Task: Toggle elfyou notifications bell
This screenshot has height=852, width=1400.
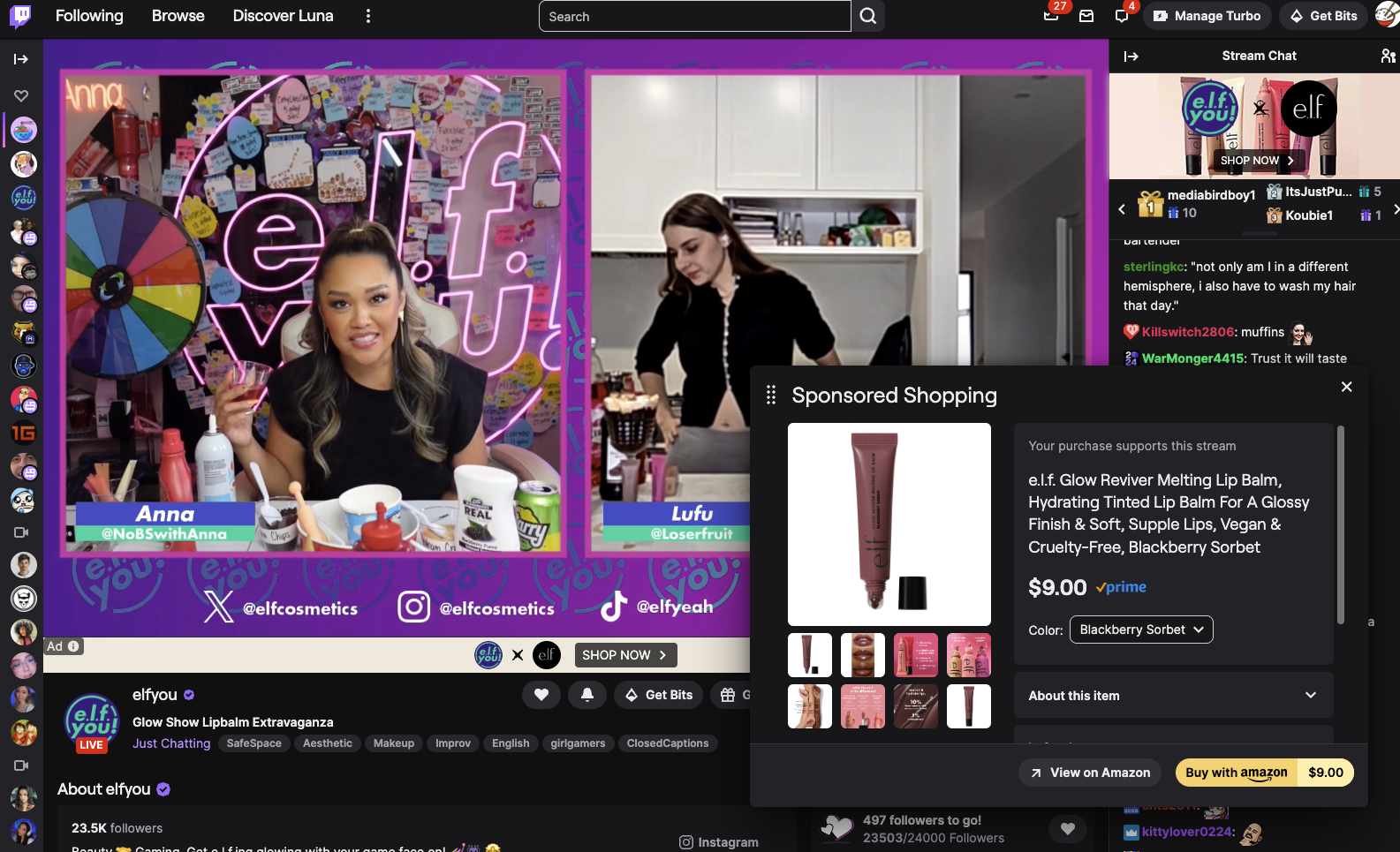Action: pyautogui.click(x=587, y=695)
